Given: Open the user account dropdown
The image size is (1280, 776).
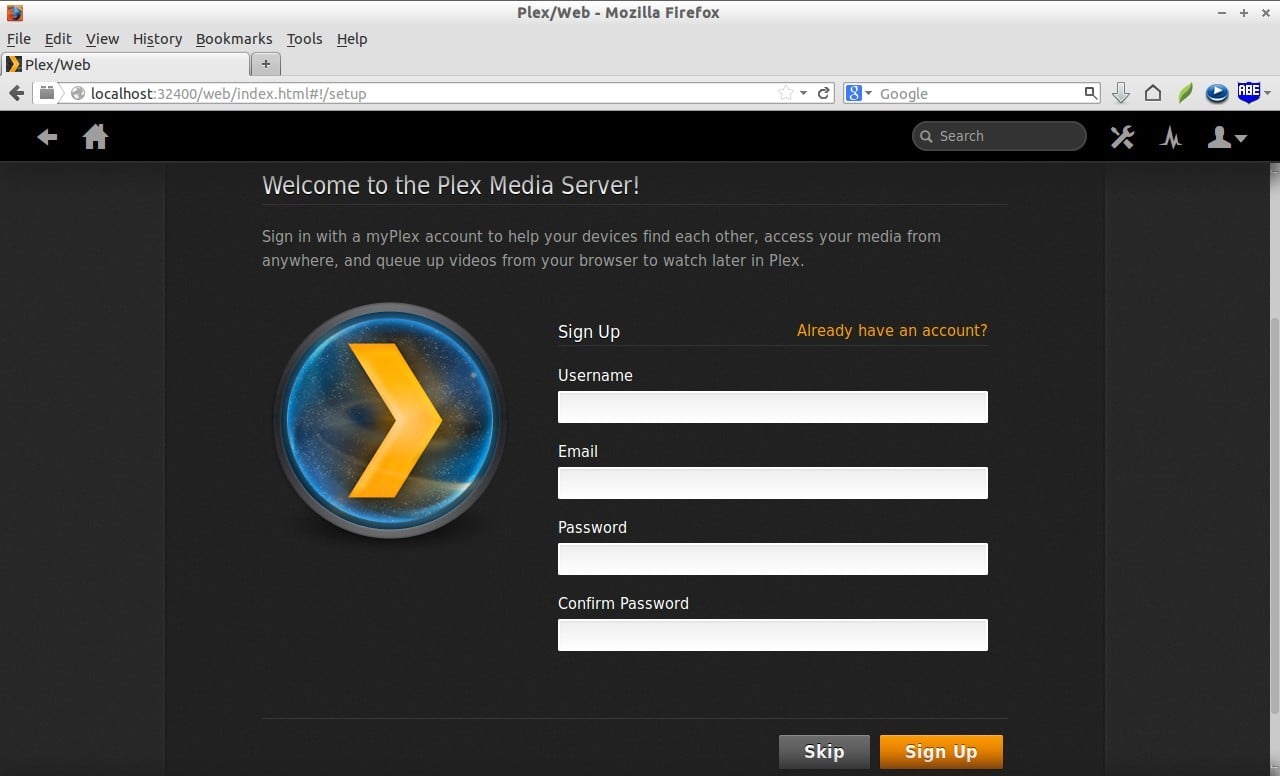Looking at the screenshot, I should (1227, 137).
